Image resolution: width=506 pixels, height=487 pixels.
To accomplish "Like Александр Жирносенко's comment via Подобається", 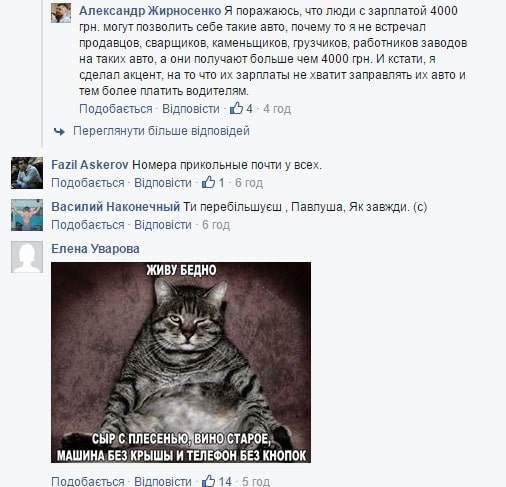I will pyautogui.click(x=116, y=109).
